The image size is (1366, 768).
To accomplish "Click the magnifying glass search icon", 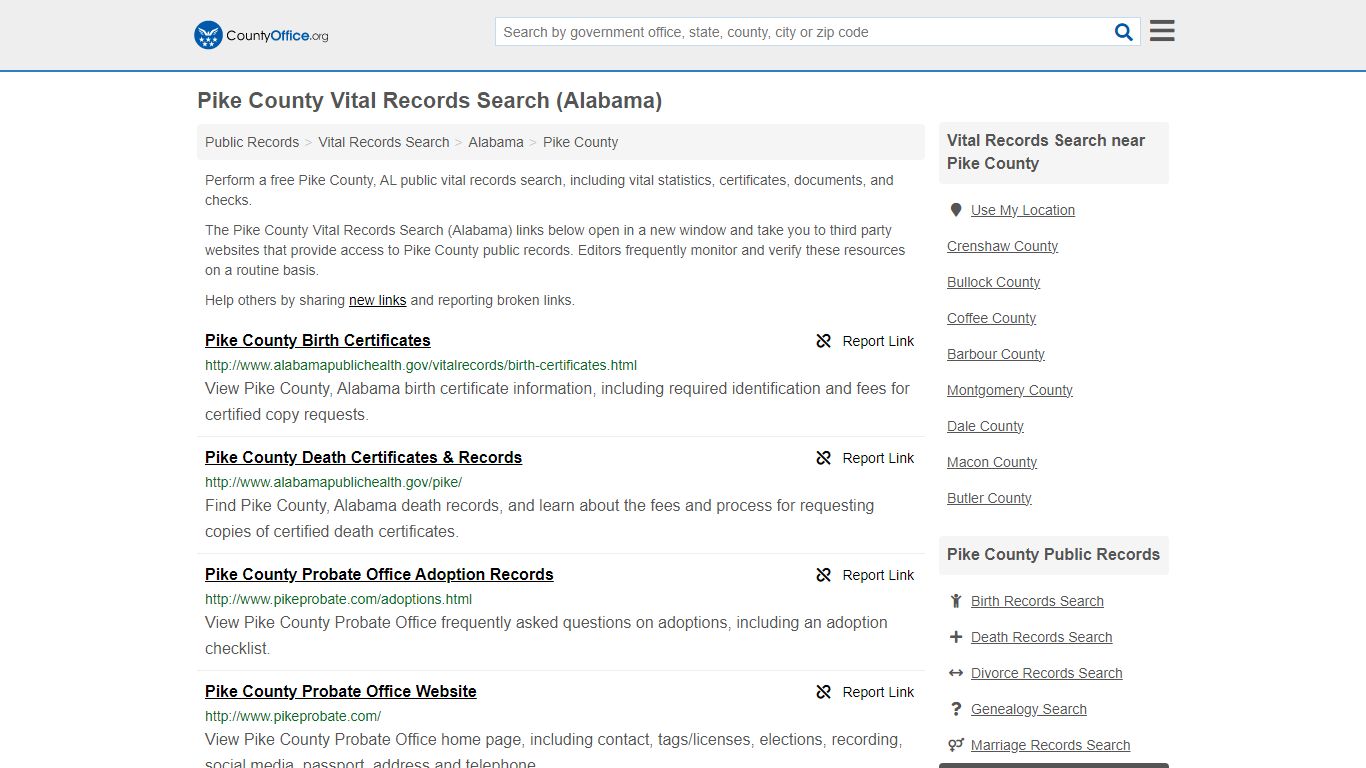I will tap(1124, 32).
